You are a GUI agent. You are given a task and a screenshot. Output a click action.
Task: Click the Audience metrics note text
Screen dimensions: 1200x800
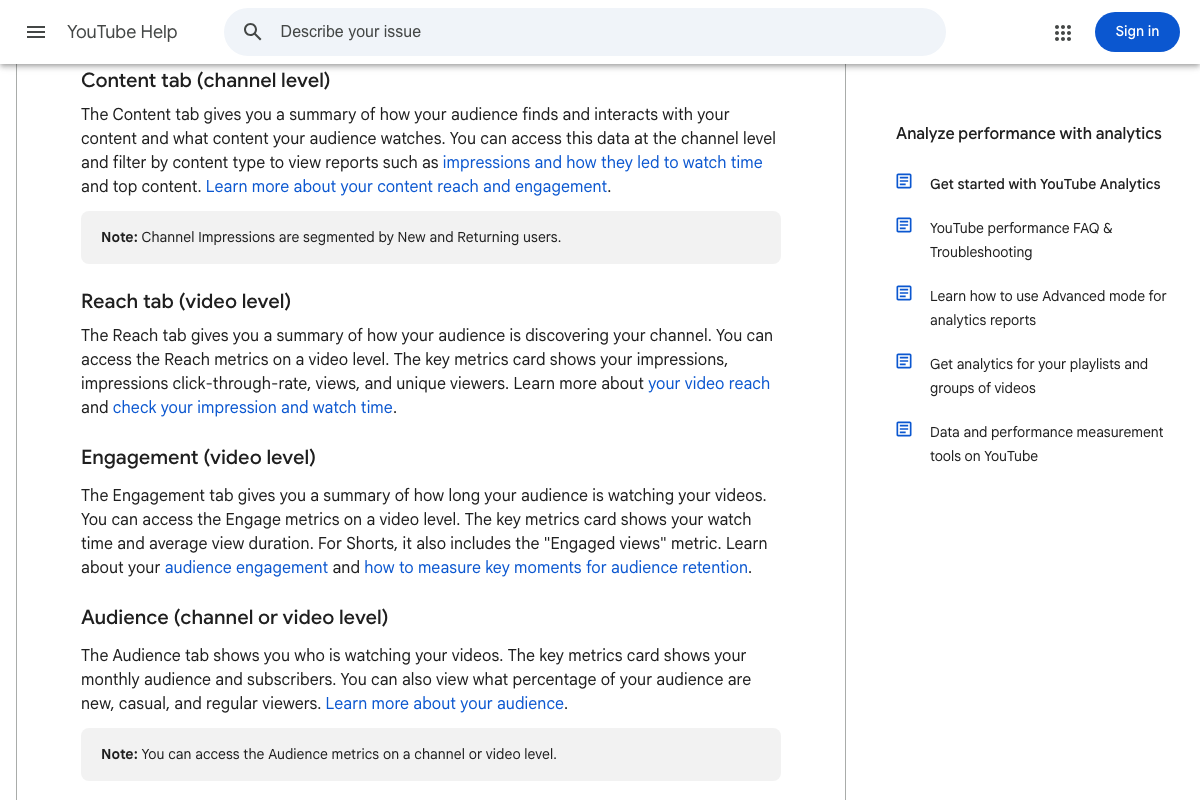point(329,754)
